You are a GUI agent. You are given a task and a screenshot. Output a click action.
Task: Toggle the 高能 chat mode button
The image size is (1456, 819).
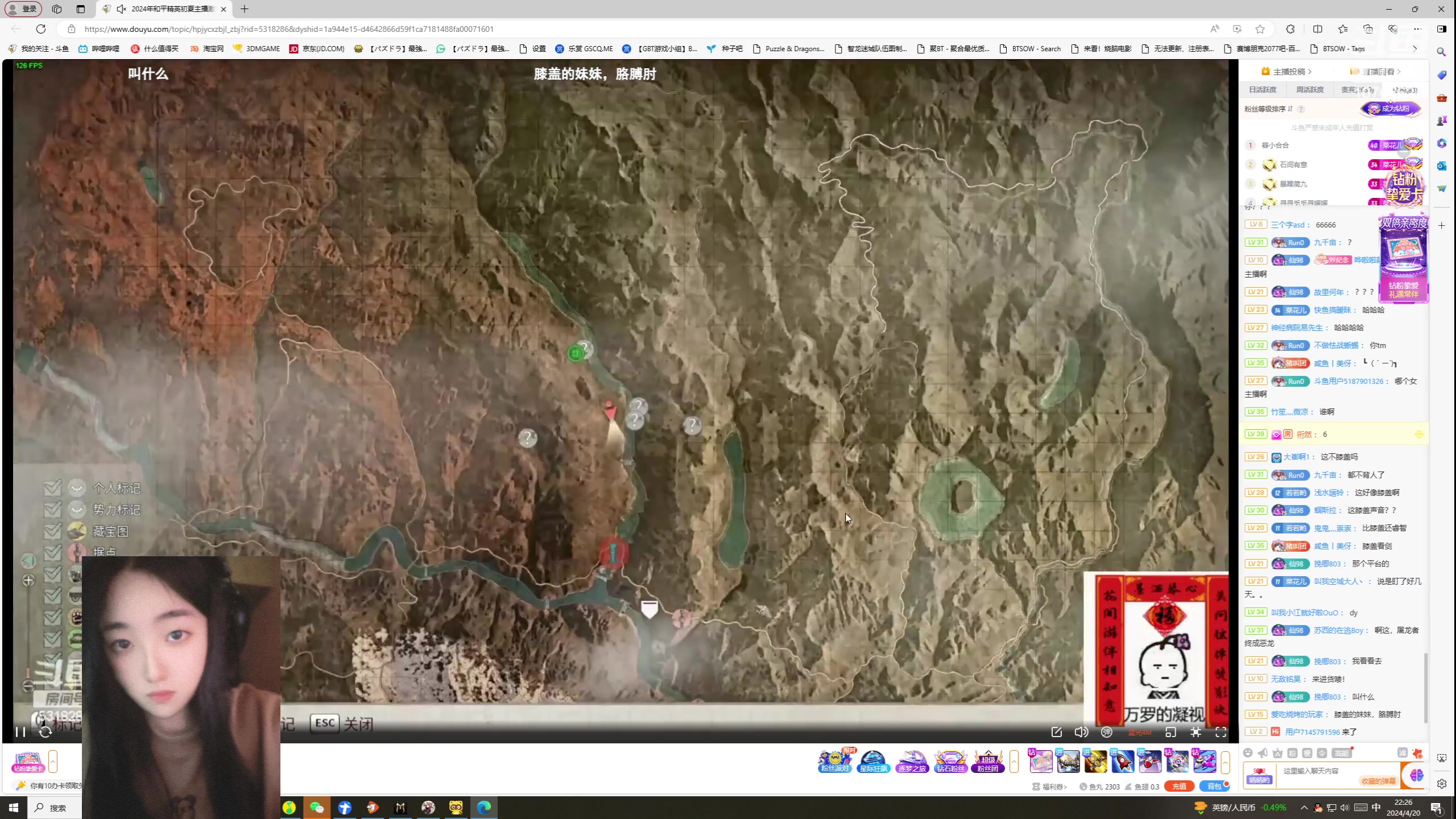[1341, 753]
